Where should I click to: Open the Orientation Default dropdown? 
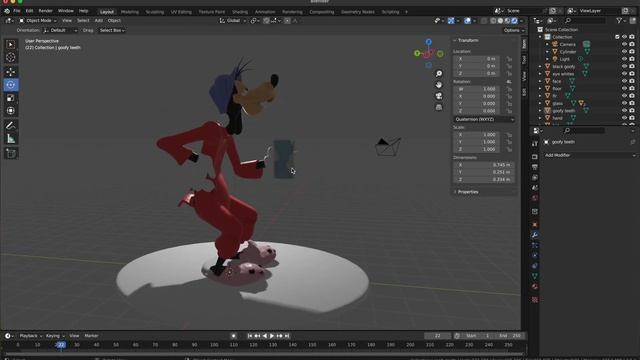60,30
